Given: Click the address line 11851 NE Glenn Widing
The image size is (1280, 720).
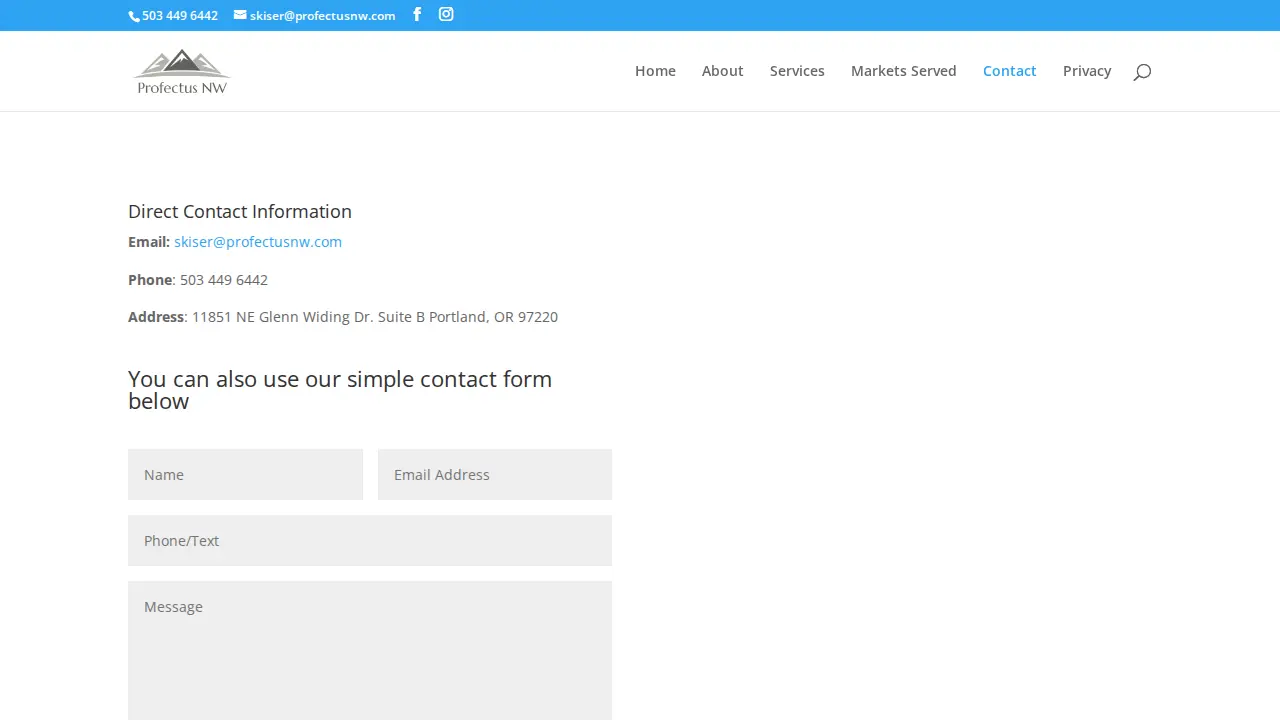Looking at the screenshot, I should 375,317.
